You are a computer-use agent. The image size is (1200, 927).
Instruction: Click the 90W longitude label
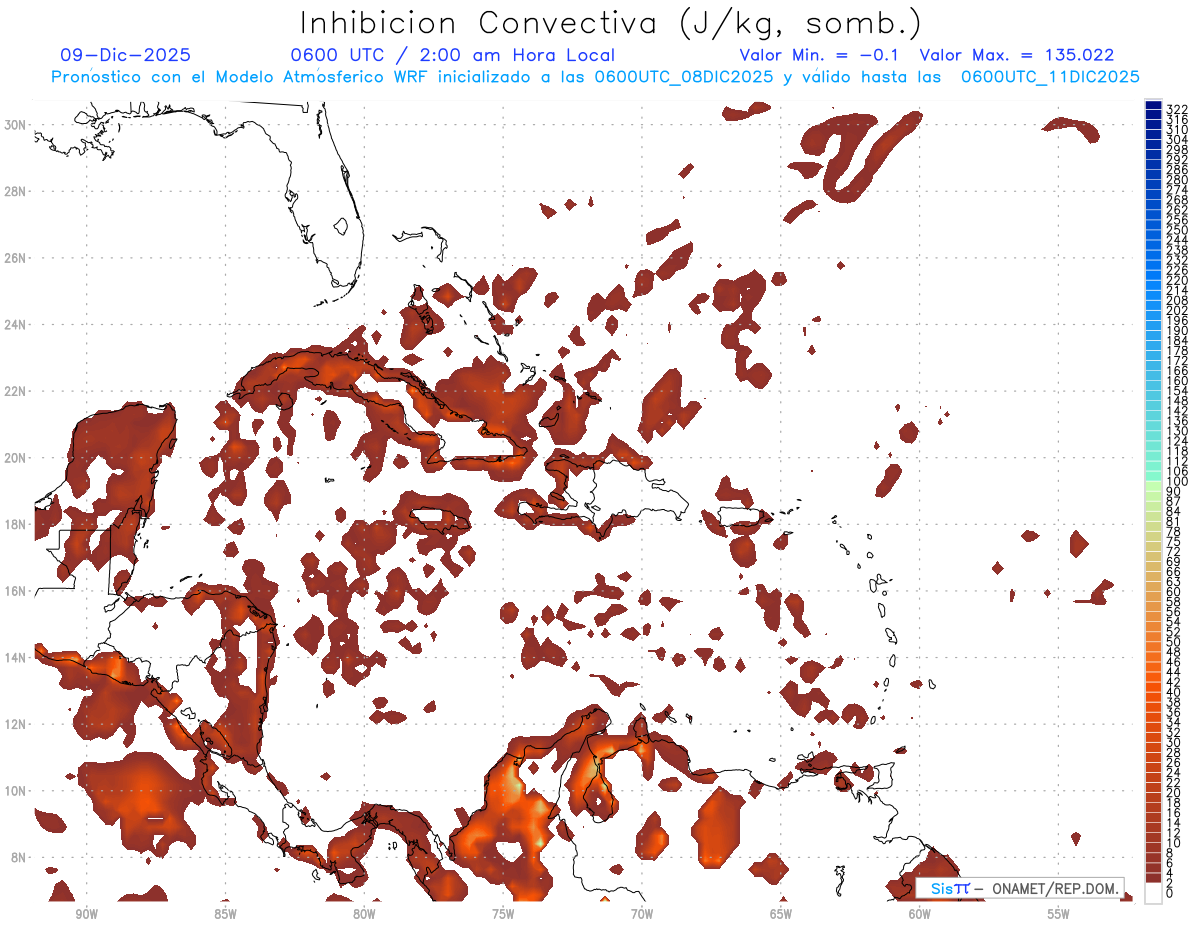coord(87,914)
